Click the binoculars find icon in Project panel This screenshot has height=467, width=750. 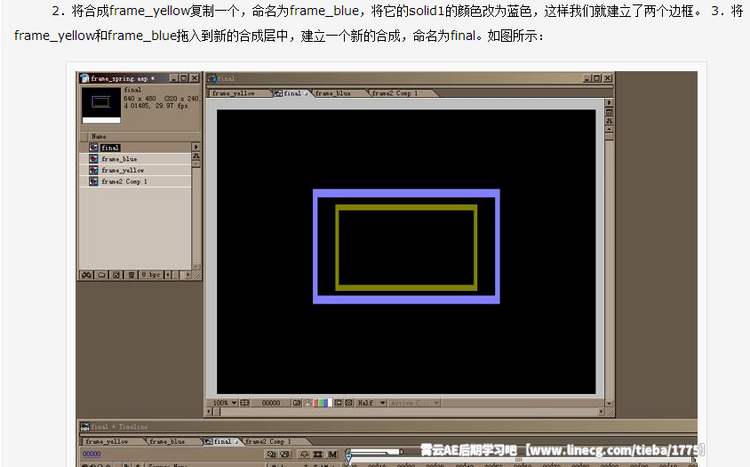point(86,275)
